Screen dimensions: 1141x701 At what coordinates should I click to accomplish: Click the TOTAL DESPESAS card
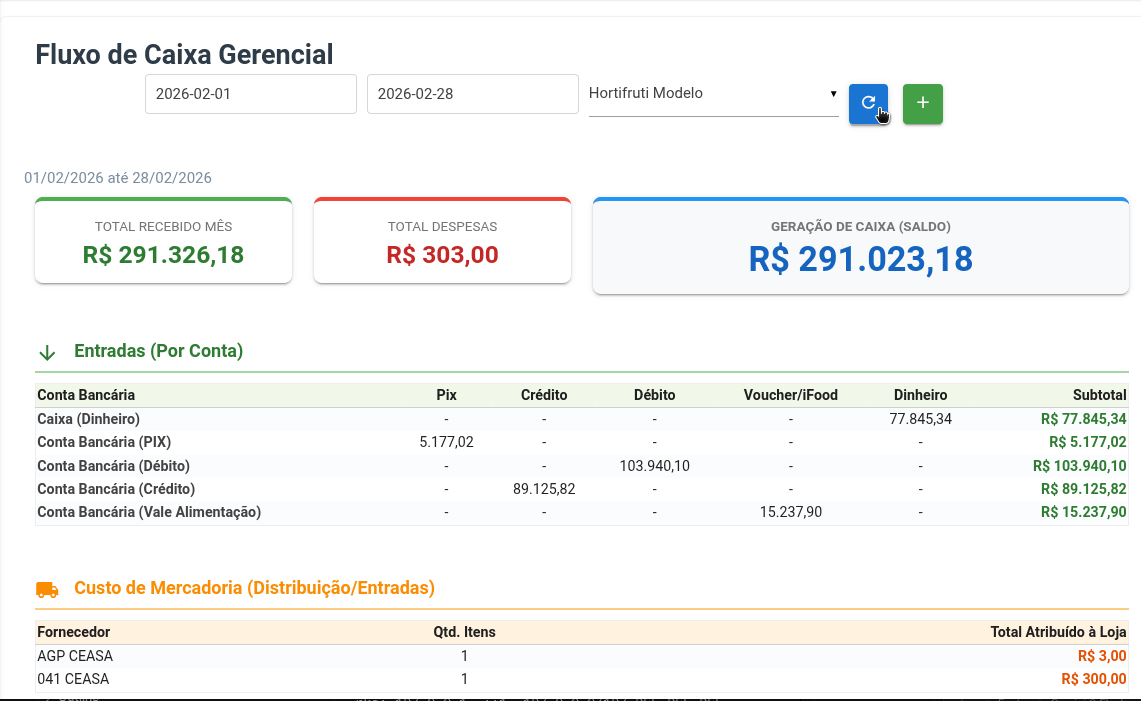pyautogui.click(x=442, y=240)
